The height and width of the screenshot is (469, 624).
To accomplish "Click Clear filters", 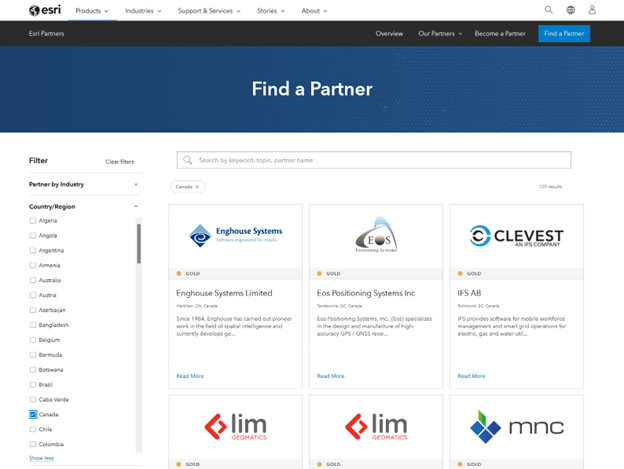I will click(x=120, y=162).
